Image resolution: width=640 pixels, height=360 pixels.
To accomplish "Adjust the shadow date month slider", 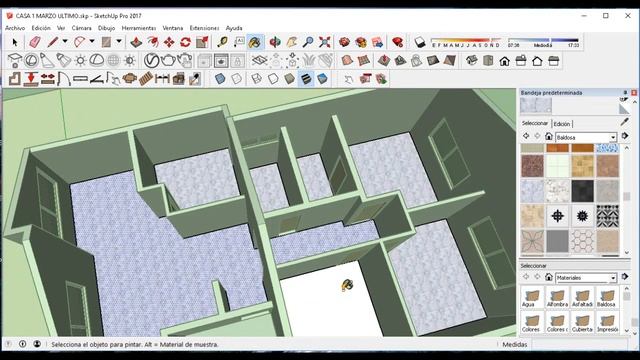I will coord(466,42).
